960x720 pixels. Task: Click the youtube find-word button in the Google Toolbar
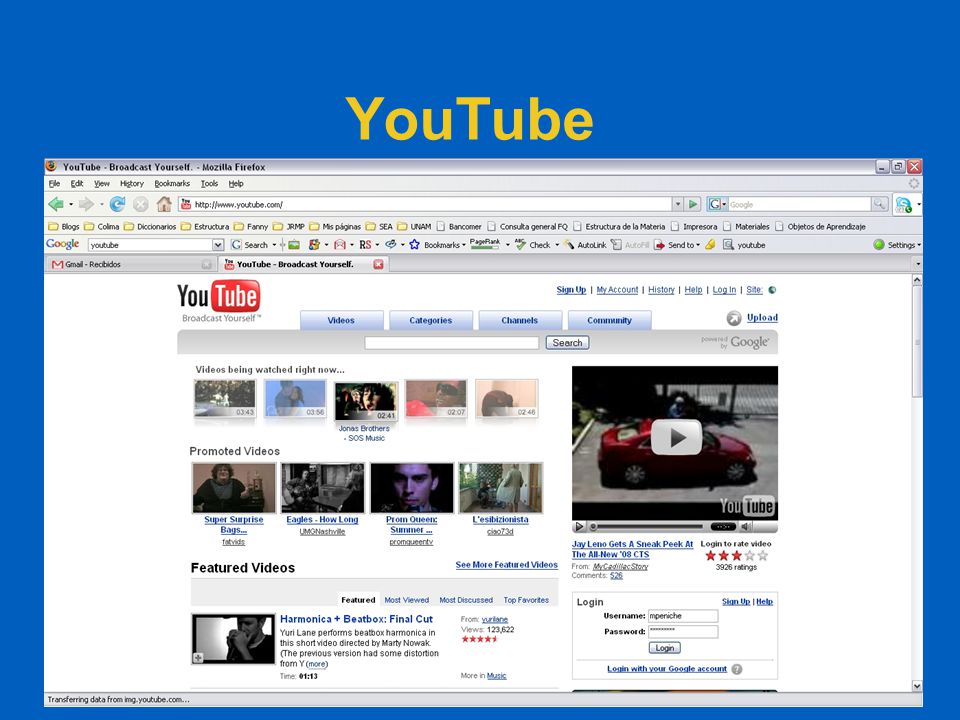coord(744,245)
